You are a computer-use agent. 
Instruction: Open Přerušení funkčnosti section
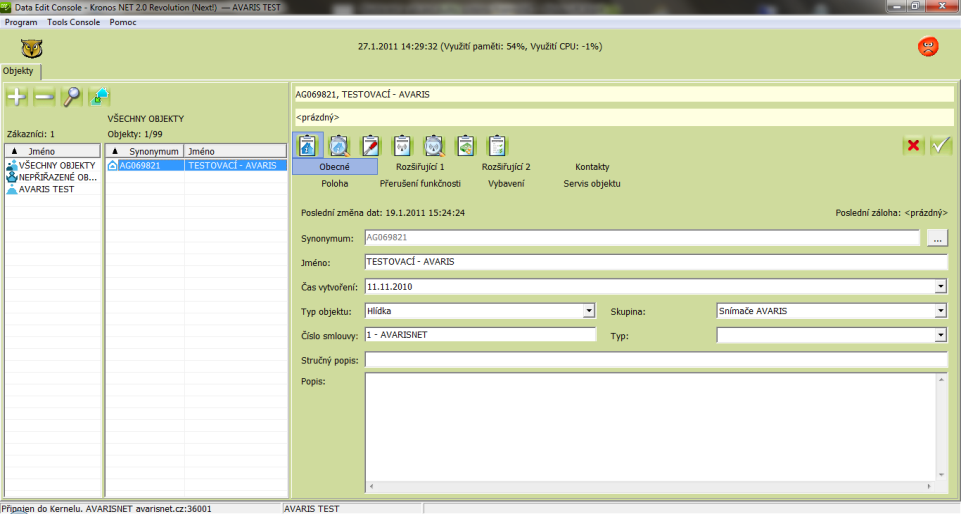coord(420,183)
